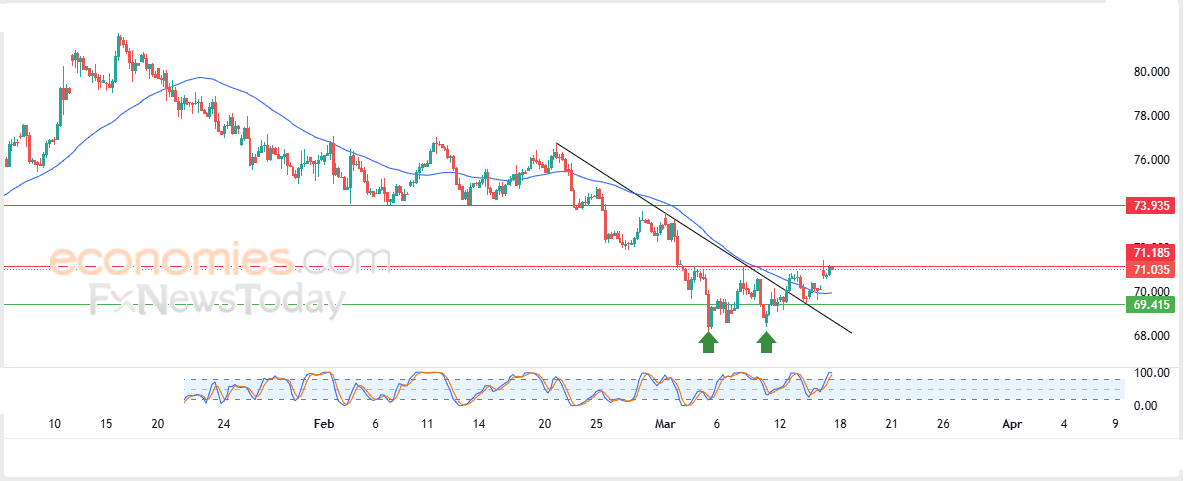Click the 26 date axis label
The height and width of the screenshot is (481, 1184).
[942, 424]
